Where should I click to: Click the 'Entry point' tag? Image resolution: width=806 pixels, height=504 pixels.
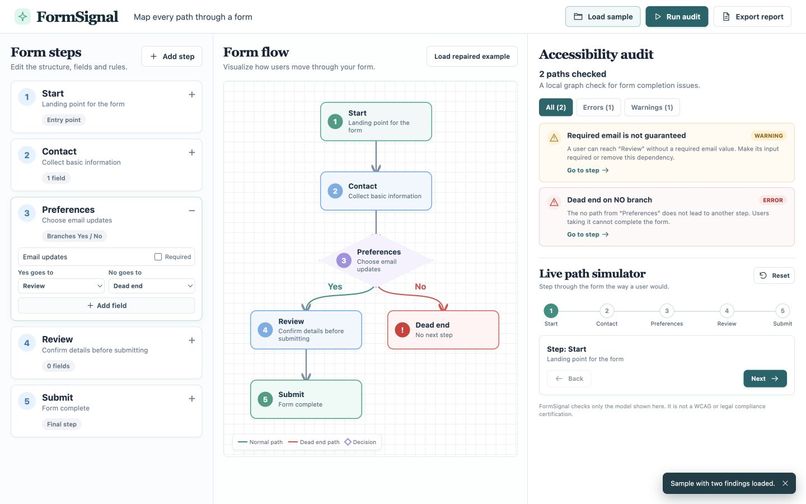64,120
